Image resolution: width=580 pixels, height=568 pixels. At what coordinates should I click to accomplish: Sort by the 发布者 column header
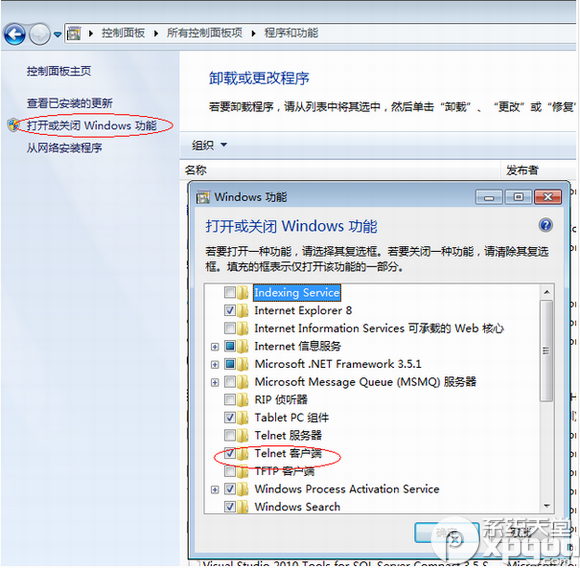coord(522,170)
